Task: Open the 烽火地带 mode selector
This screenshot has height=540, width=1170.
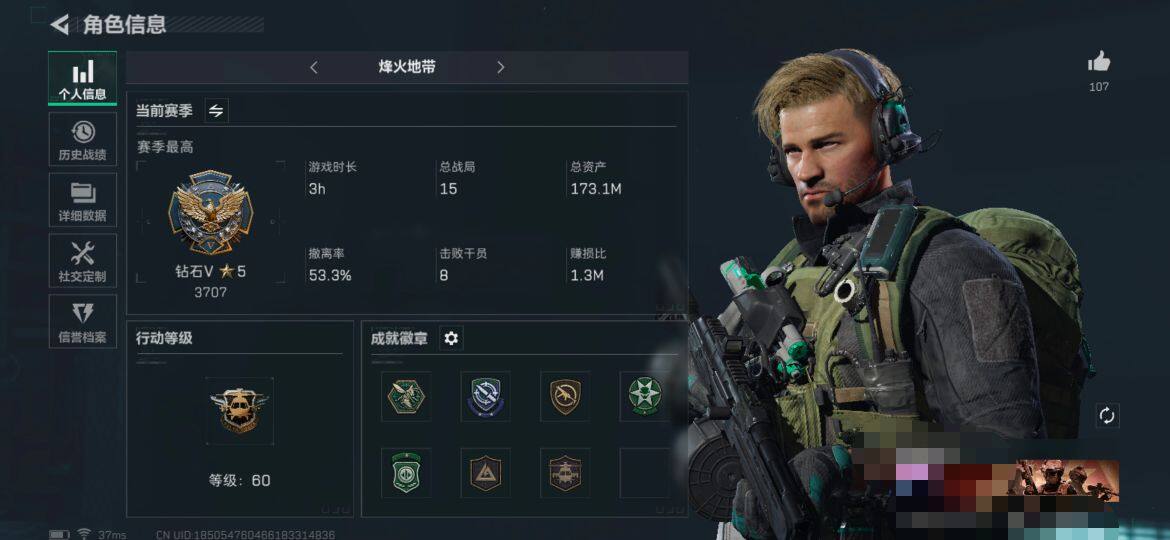Action: point(407,67)
